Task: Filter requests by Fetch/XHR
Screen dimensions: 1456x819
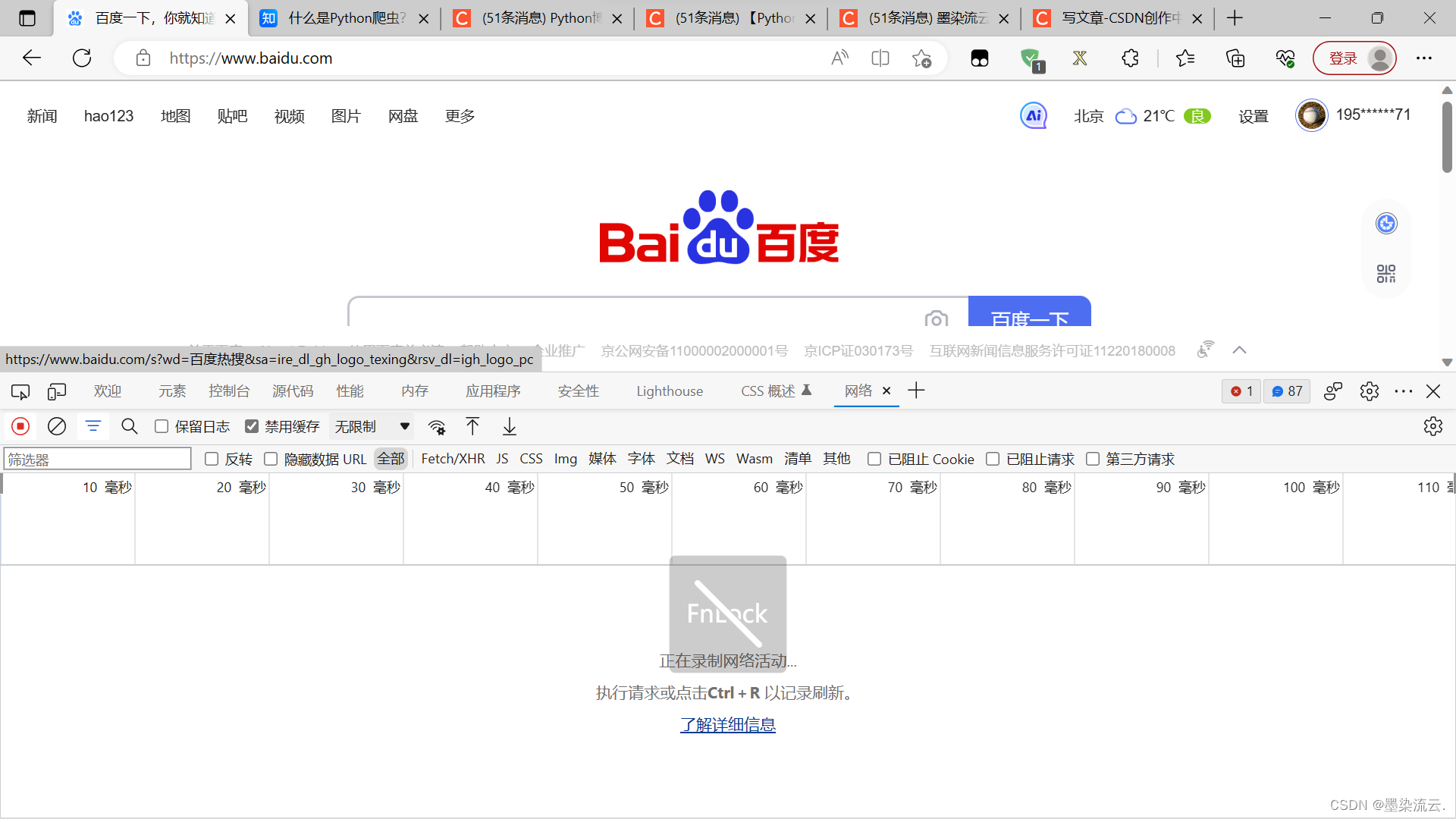Action: [x=453, y=459]
